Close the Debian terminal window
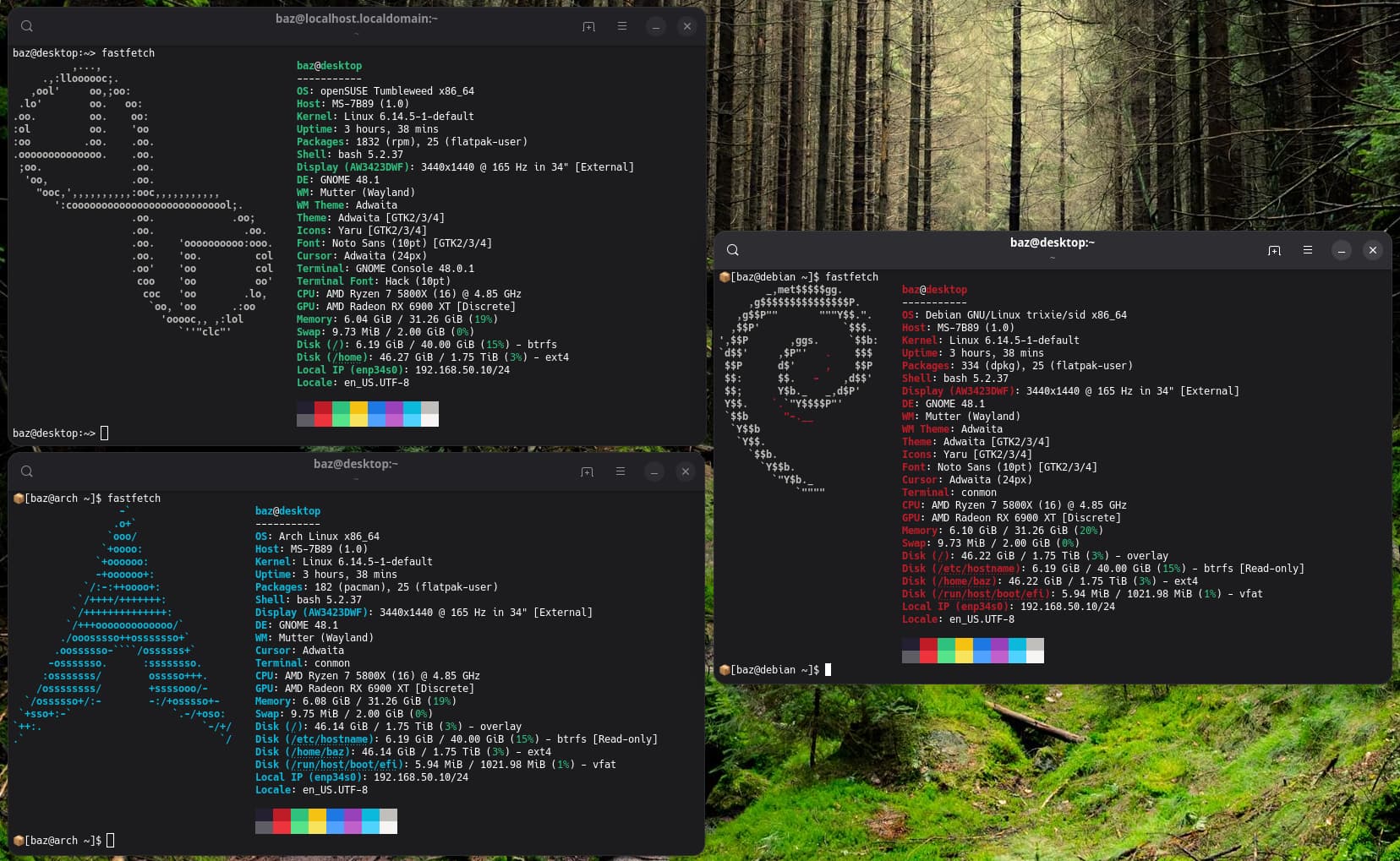Screen dimensions: 1400x861 tap(1373, 250)
